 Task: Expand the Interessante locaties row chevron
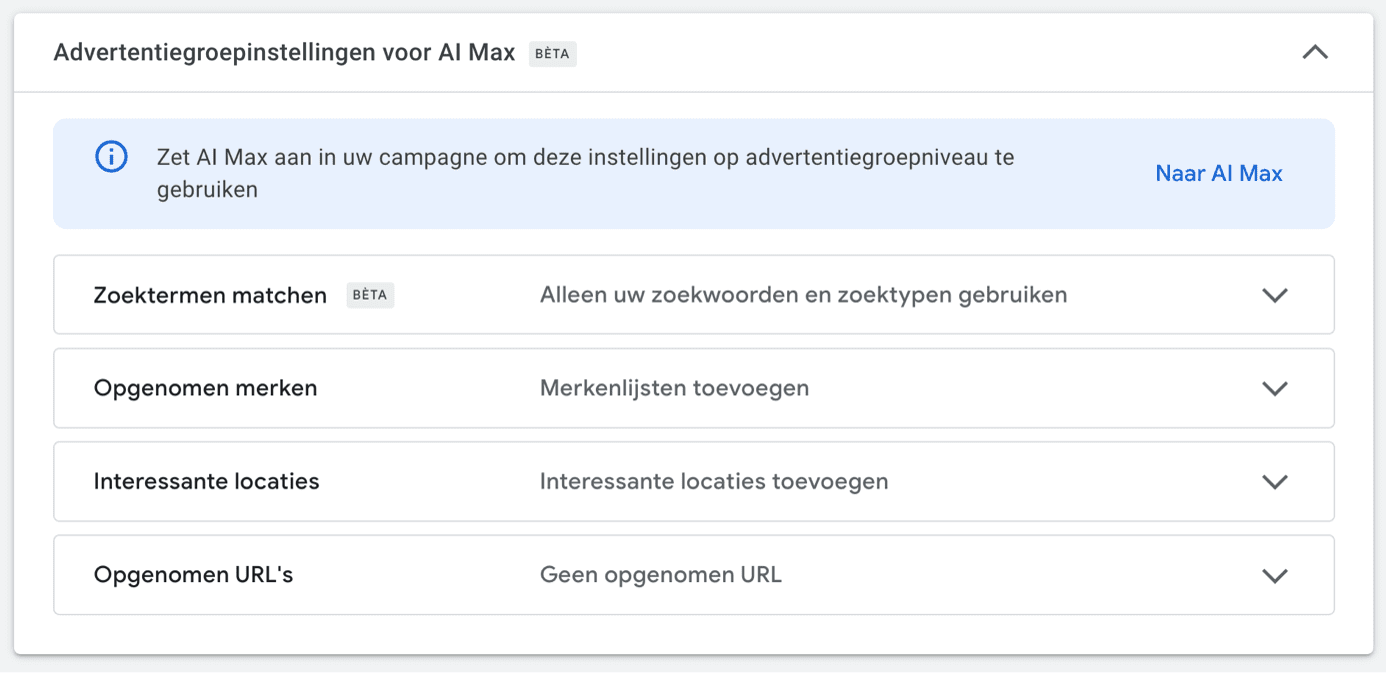click(x=1274, y=481)
